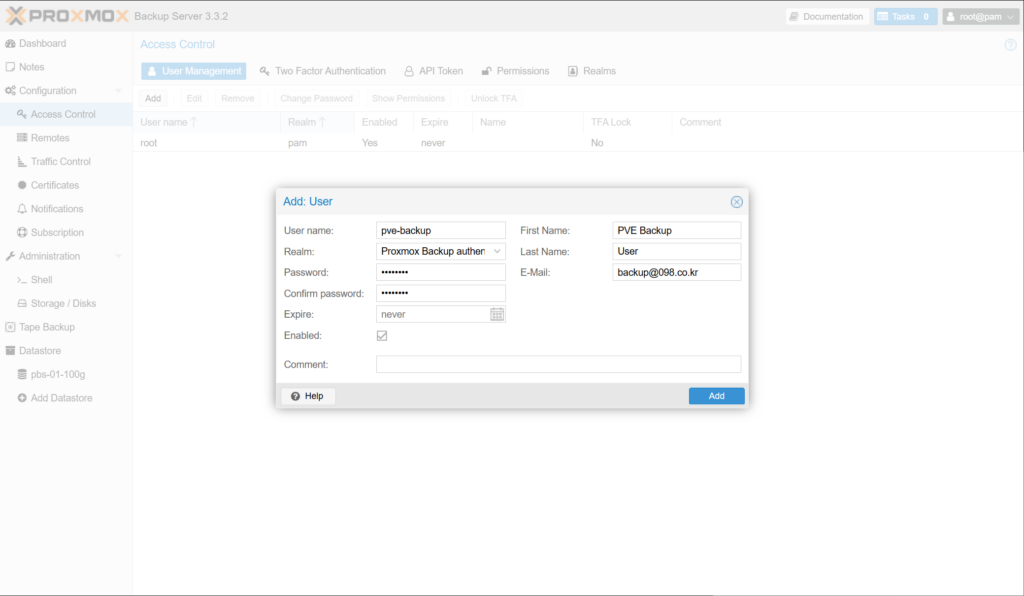This screenshot has width=1024, height=596.
Task: Open Dashboard from the sidebar
Action: [42, 43]
